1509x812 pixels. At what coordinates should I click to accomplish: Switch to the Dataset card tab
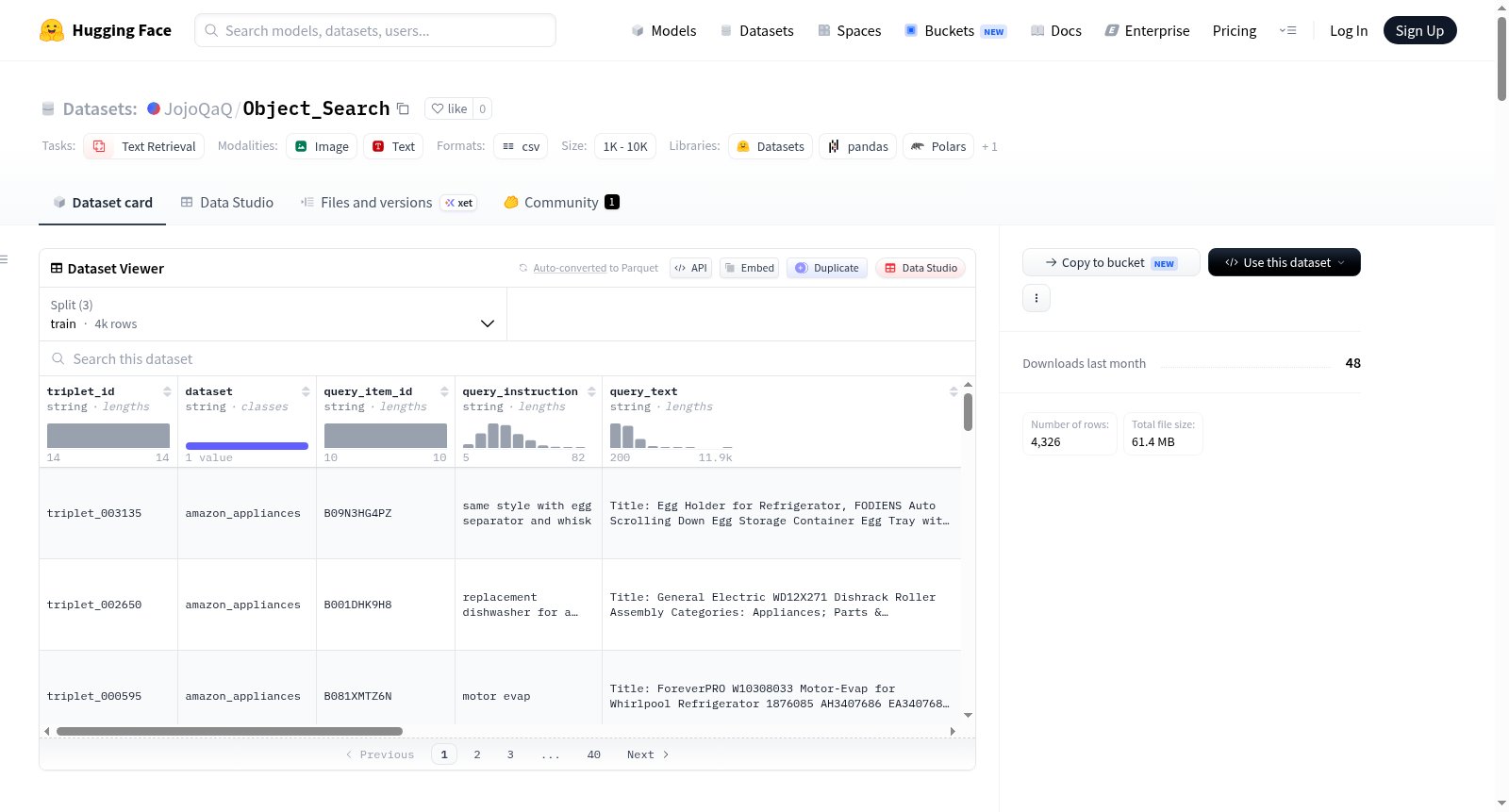(x=103, y=203)
